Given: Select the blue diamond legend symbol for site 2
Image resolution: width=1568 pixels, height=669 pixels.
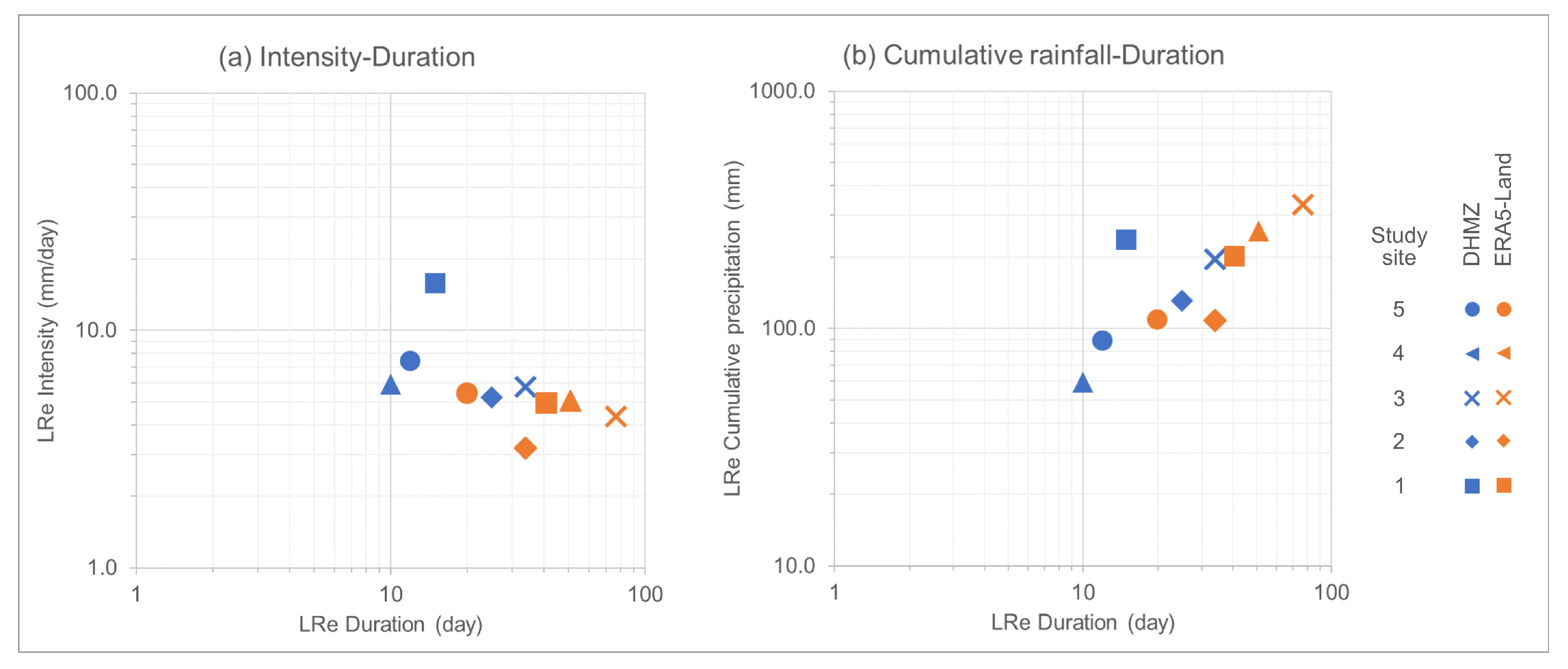Looking at the screenshot, I should pos(1472,441).
